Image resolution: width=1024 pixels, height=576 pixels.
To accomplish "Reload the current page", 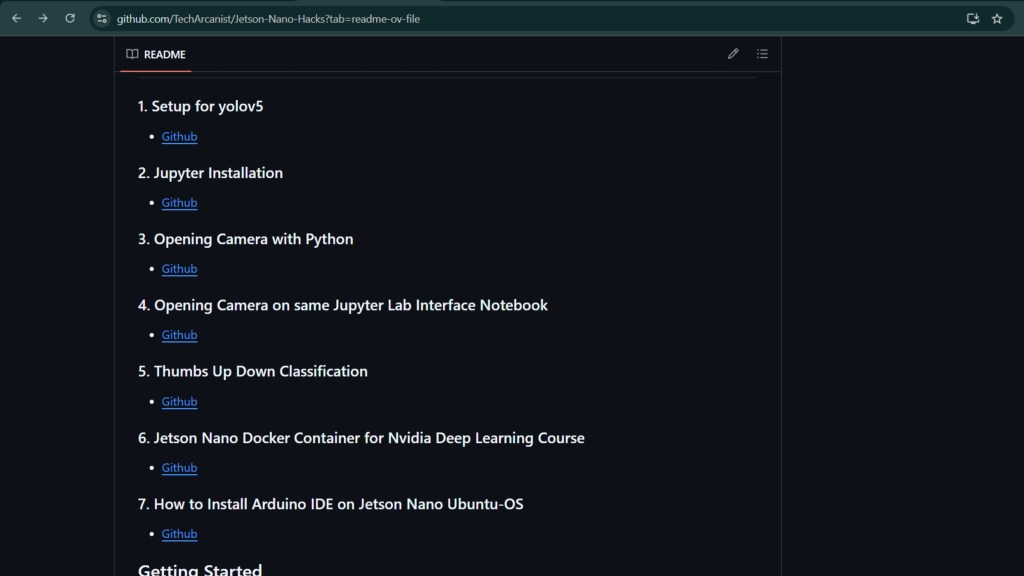I will 70,18.
